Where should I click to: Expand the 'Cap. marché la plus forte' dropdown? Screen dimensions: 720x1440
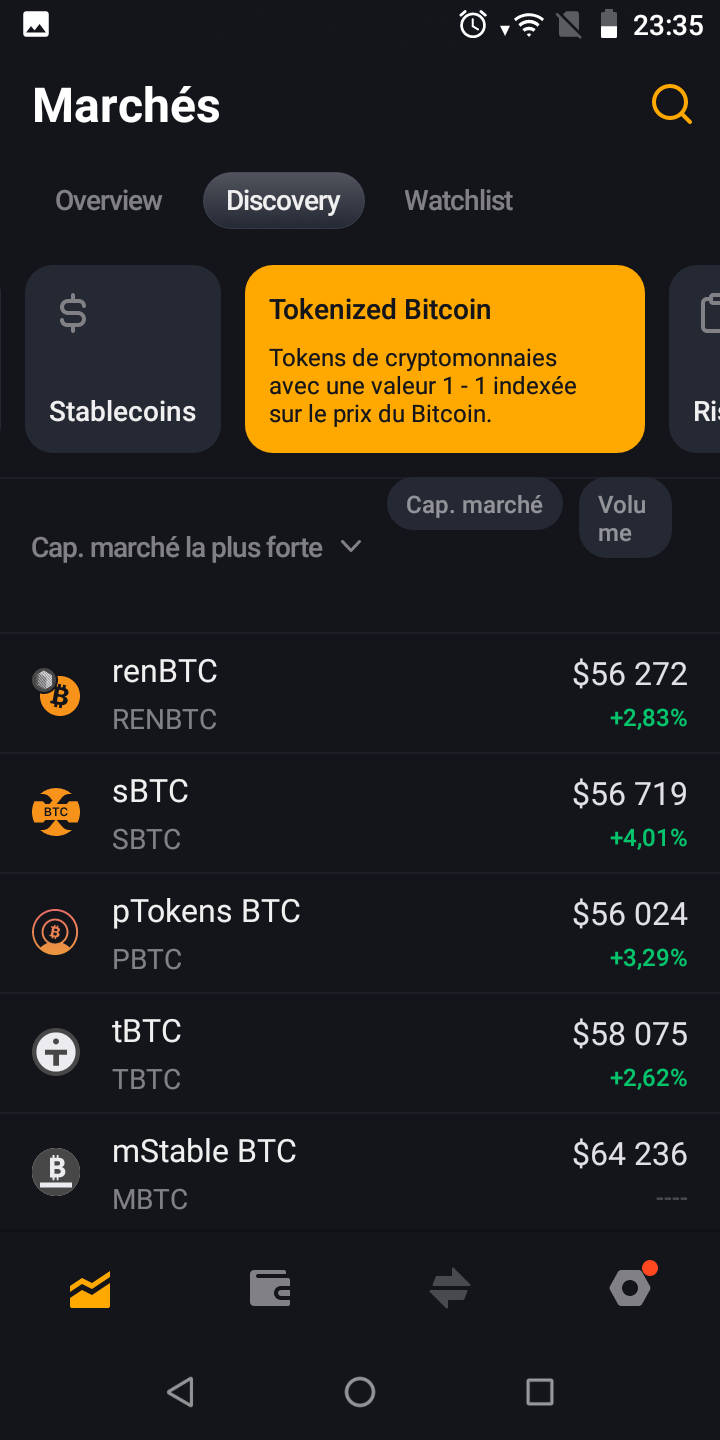[196, 548]
